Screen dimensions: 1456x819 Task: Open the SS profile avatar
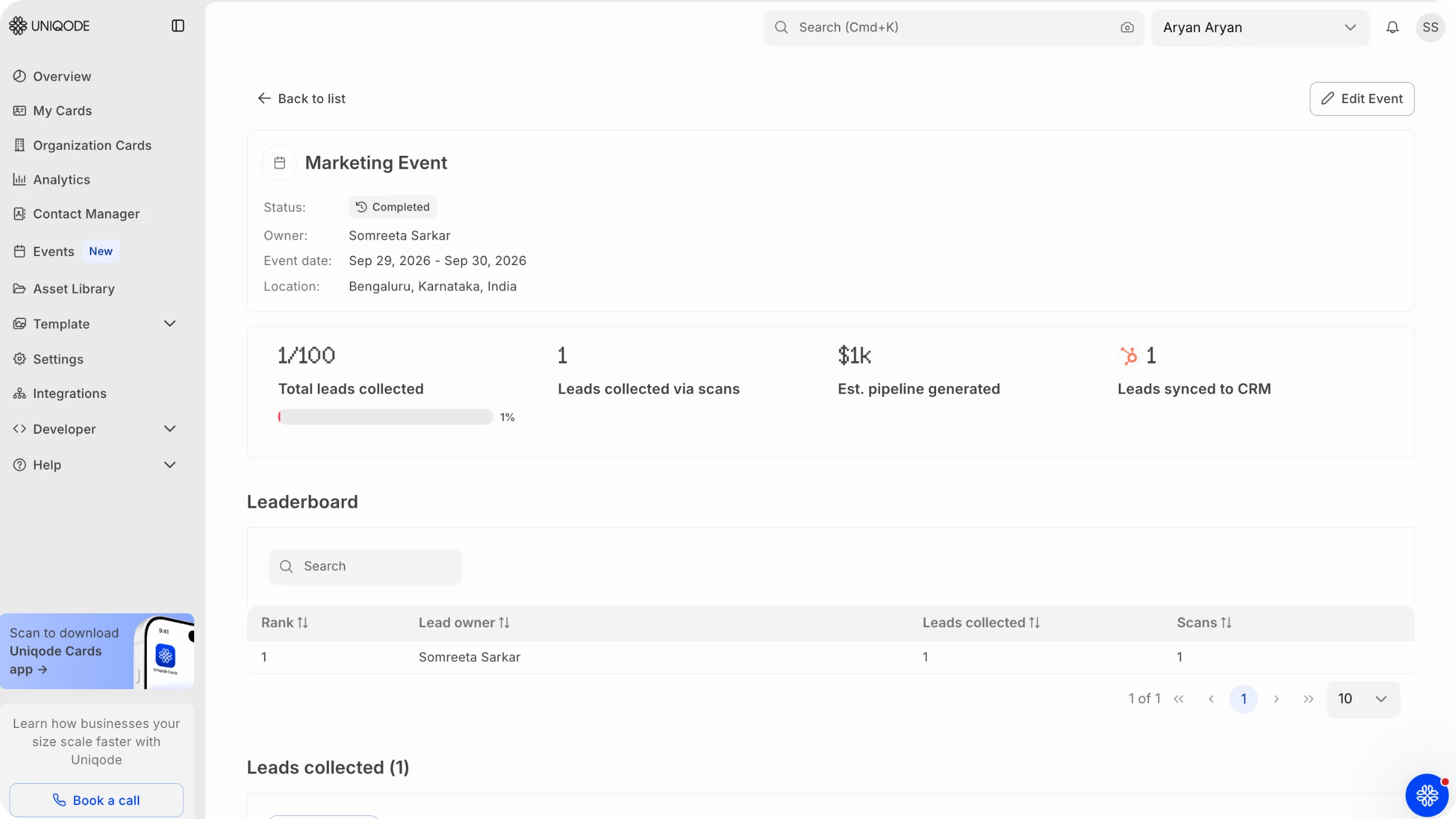1430,27
